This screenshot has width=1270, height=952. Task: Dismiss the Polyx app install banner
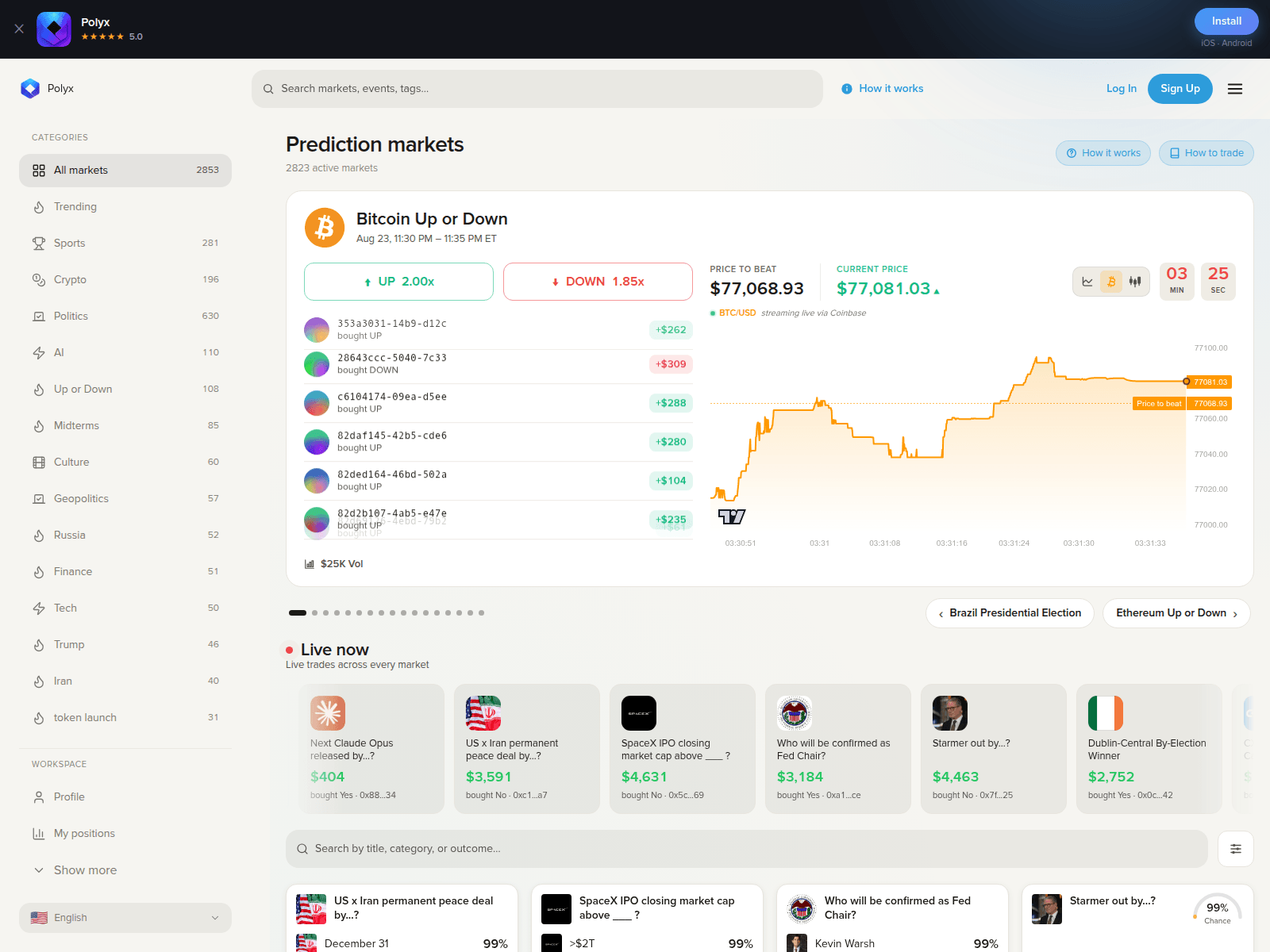click(x=19, y=29)
